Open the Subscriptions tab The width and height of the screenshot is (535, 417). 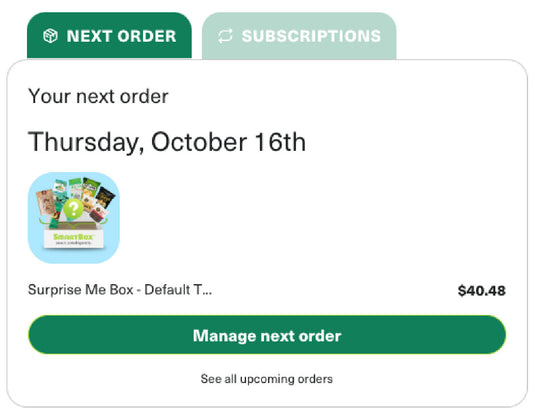(x=299, y=36)
